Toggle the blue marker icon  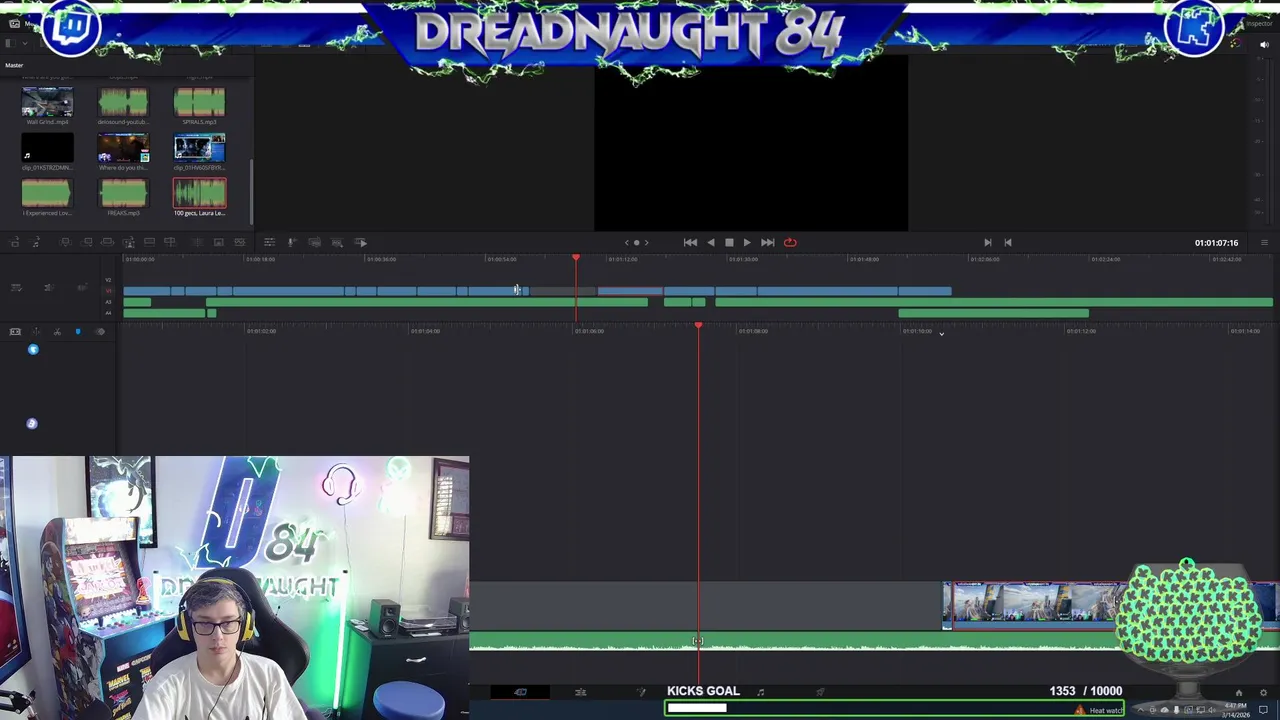click(78, 332)
